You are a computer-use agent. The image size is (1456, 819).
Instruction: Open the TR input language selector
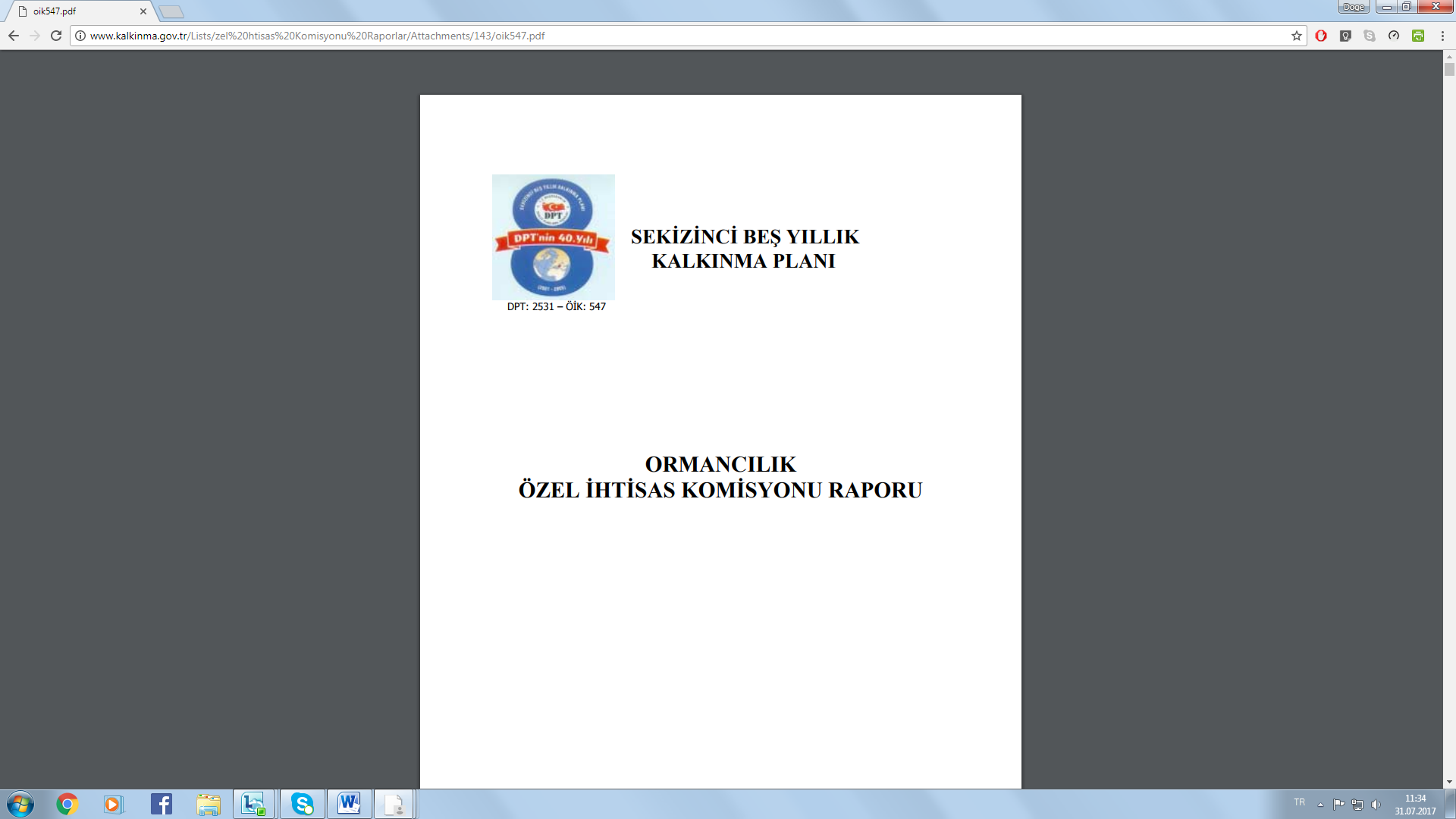point(1299,802)
